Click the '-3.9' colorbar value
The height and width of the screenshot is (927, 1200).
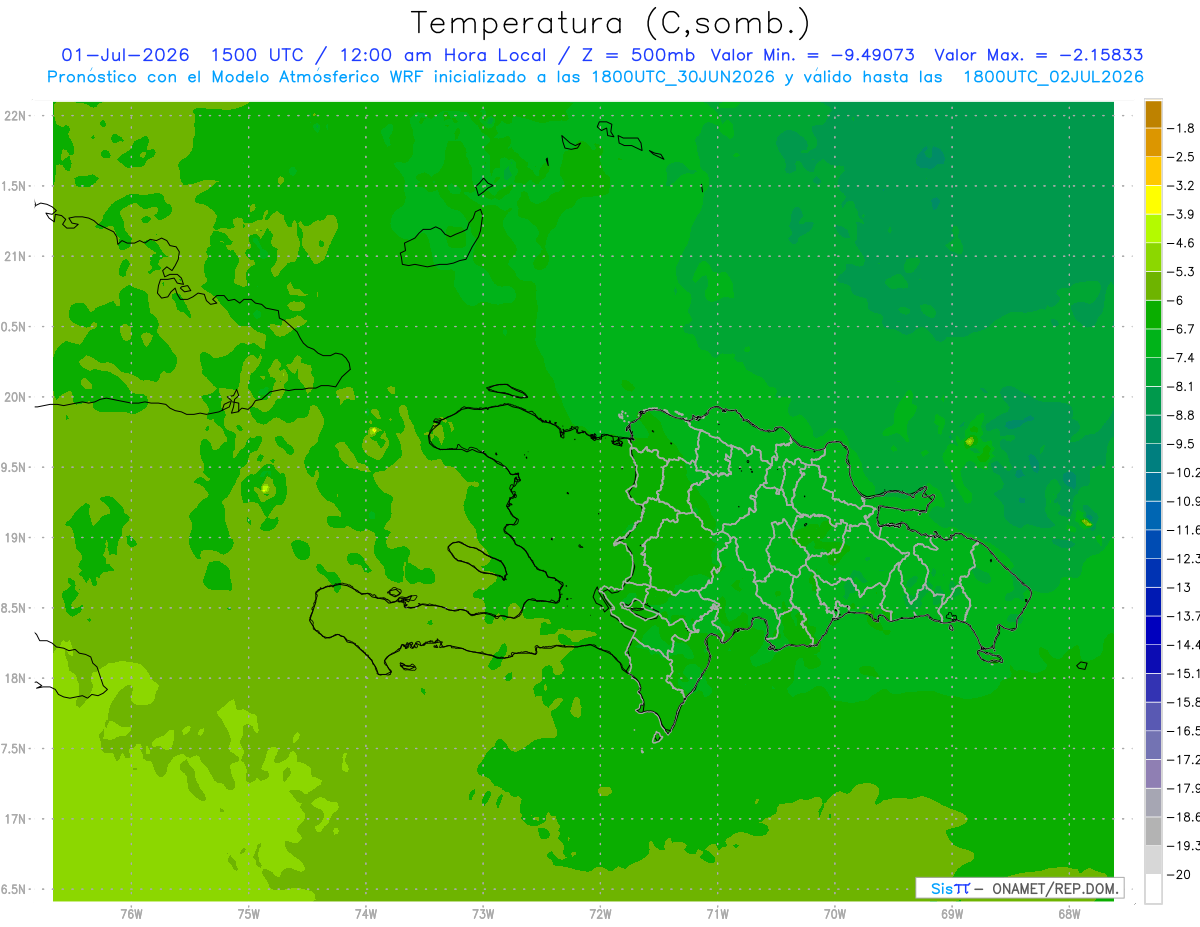click(x=1180, y=214)
